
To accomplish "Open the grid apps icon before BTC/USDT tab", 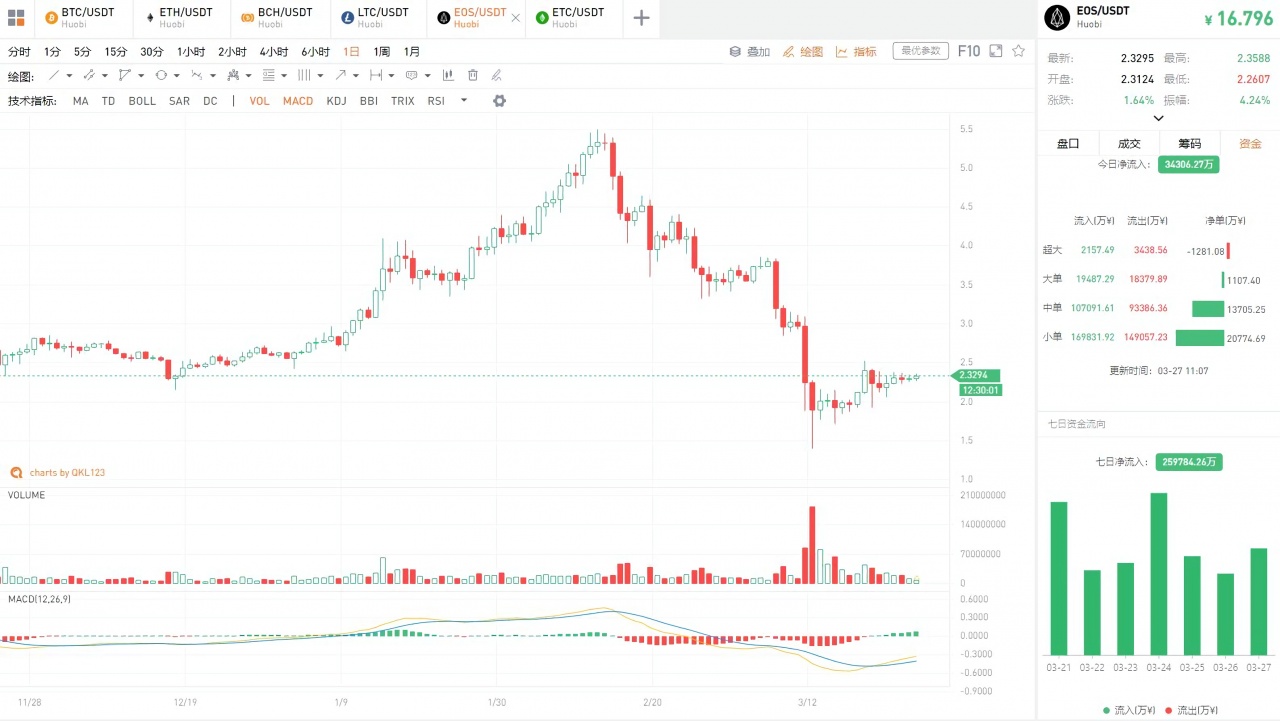I will click(x=16, y=17).
